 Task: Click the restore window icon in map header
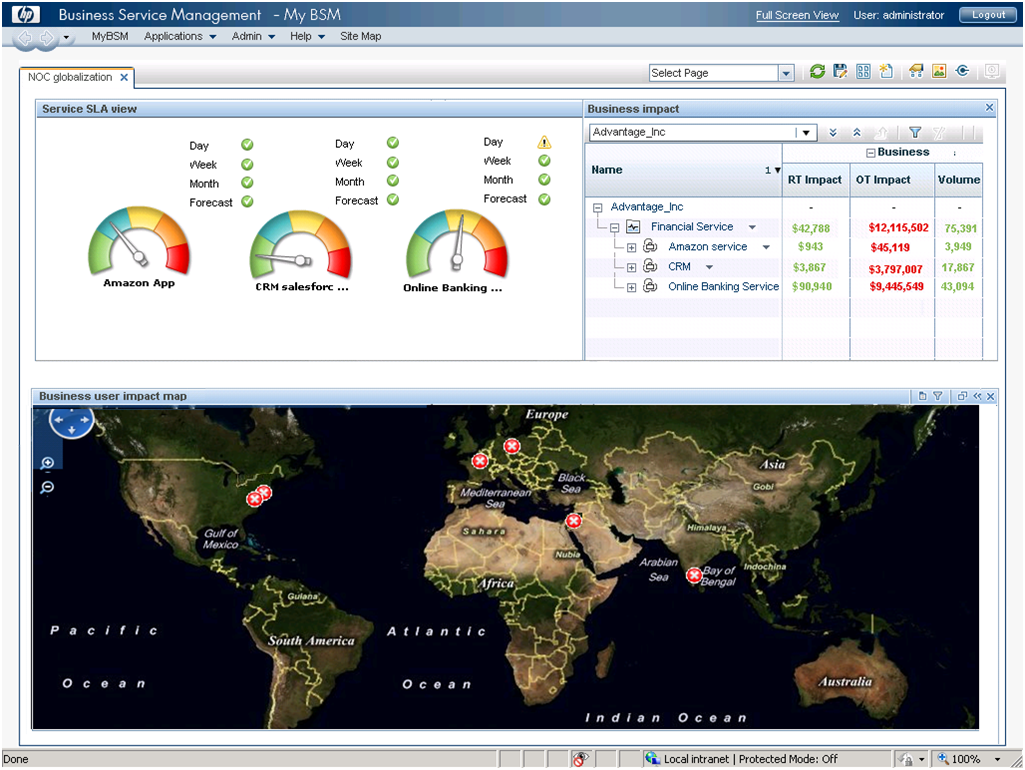coord(962,395)
